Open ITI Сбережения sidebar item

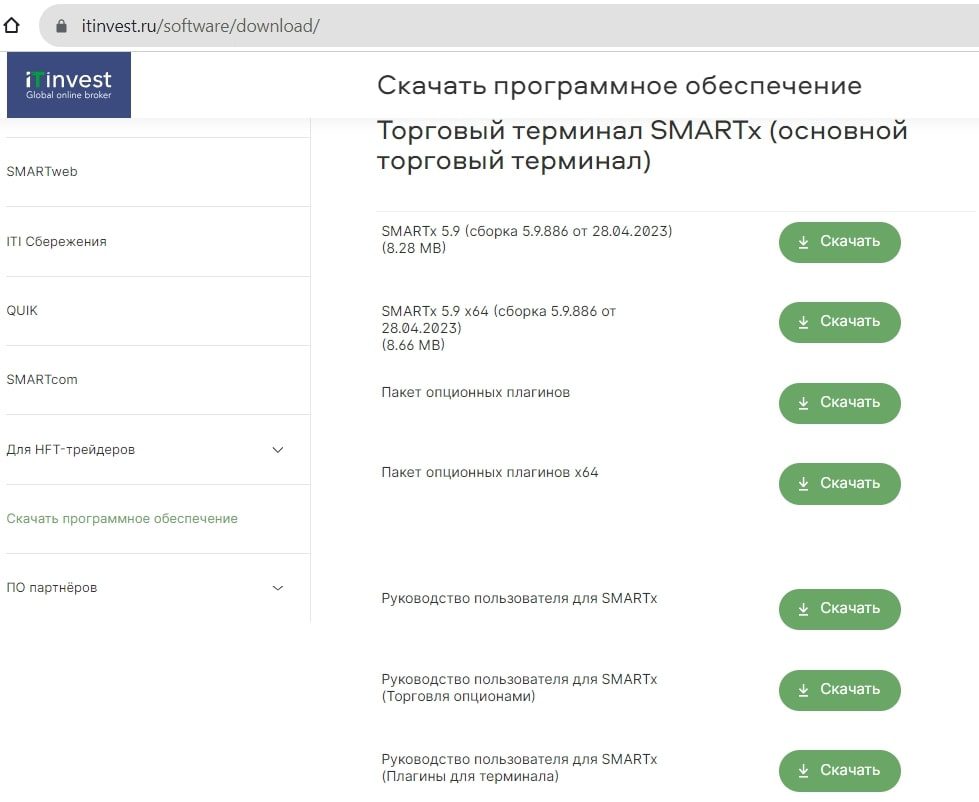[56, 242]
